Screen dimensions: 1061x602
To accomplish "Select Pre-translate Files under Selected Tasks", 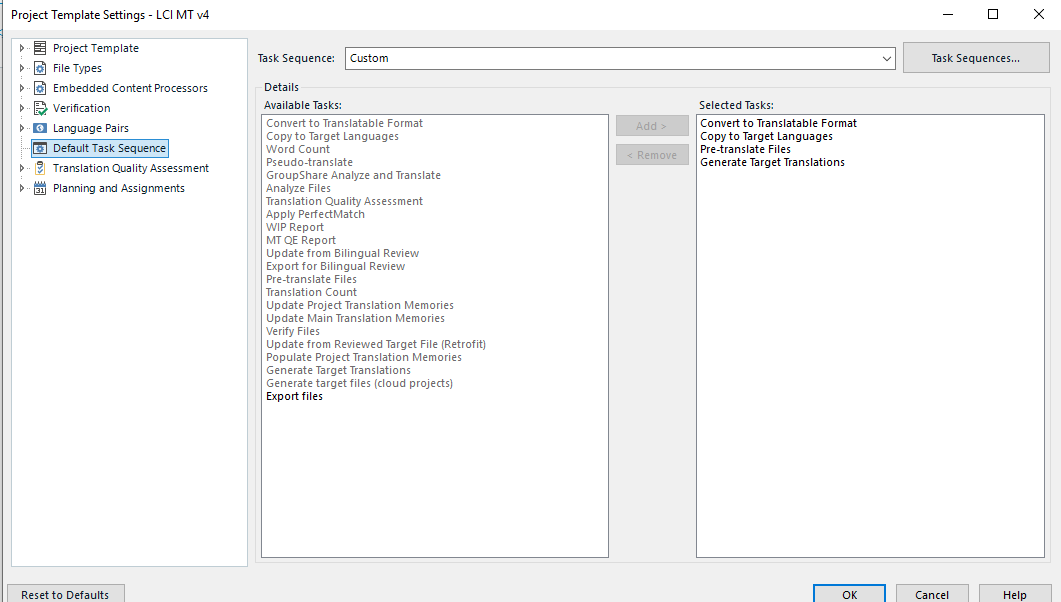I will point(745,149).
